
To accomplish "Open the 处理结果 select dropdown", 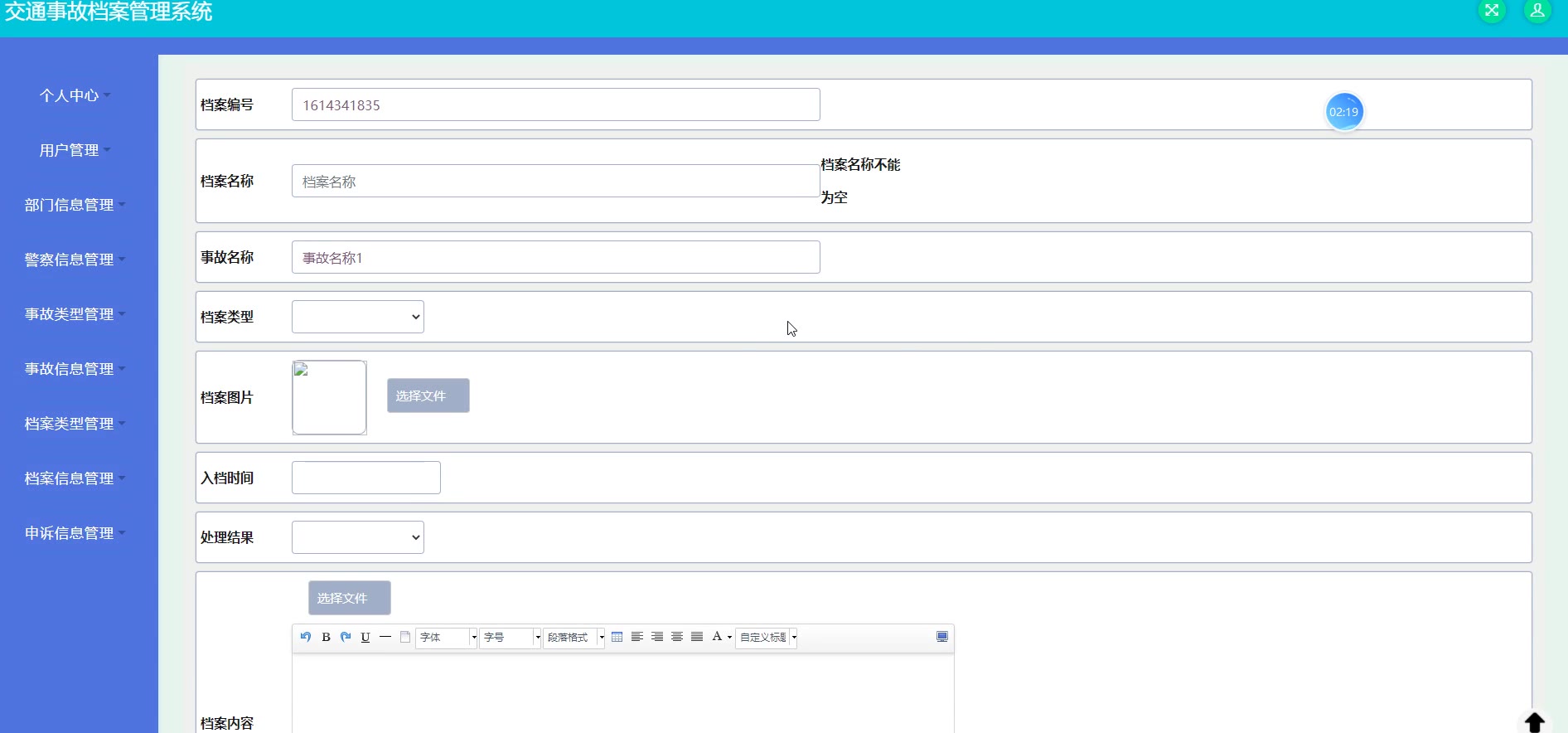I will 358,537.
